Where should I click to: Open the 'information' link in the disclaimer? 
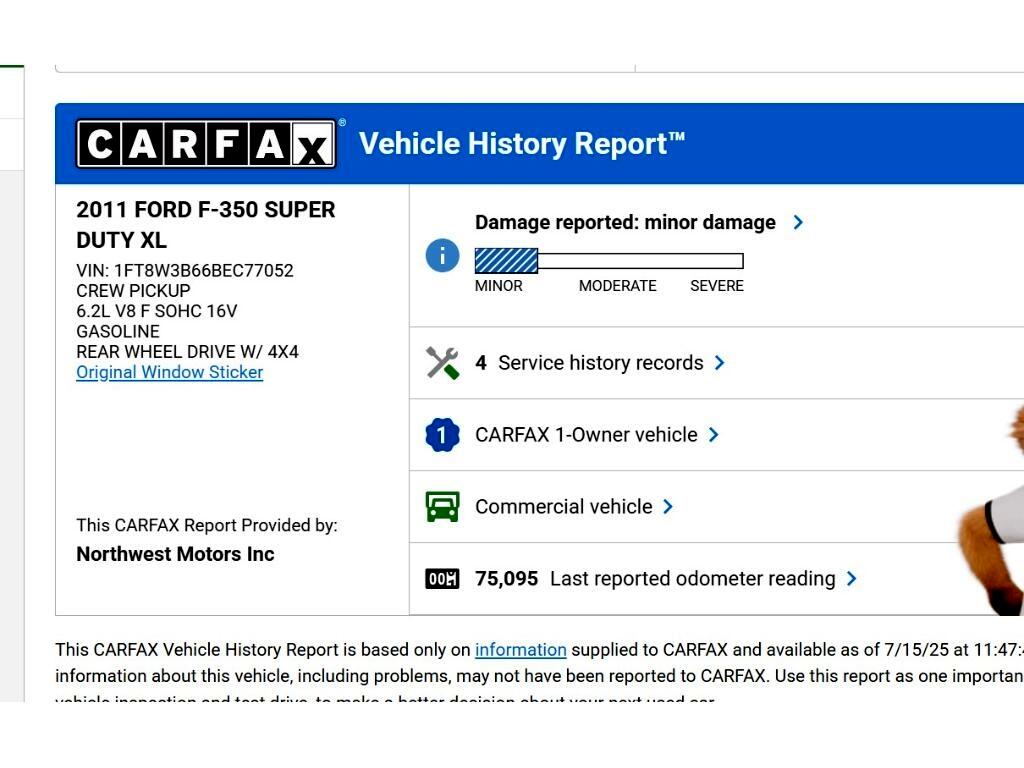click(x=520, y=650)
